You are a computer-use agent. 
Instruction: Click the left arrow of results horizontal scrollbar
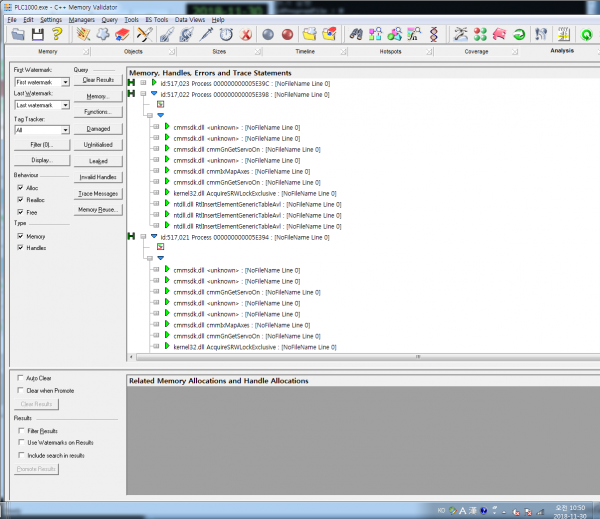[131, 357]
